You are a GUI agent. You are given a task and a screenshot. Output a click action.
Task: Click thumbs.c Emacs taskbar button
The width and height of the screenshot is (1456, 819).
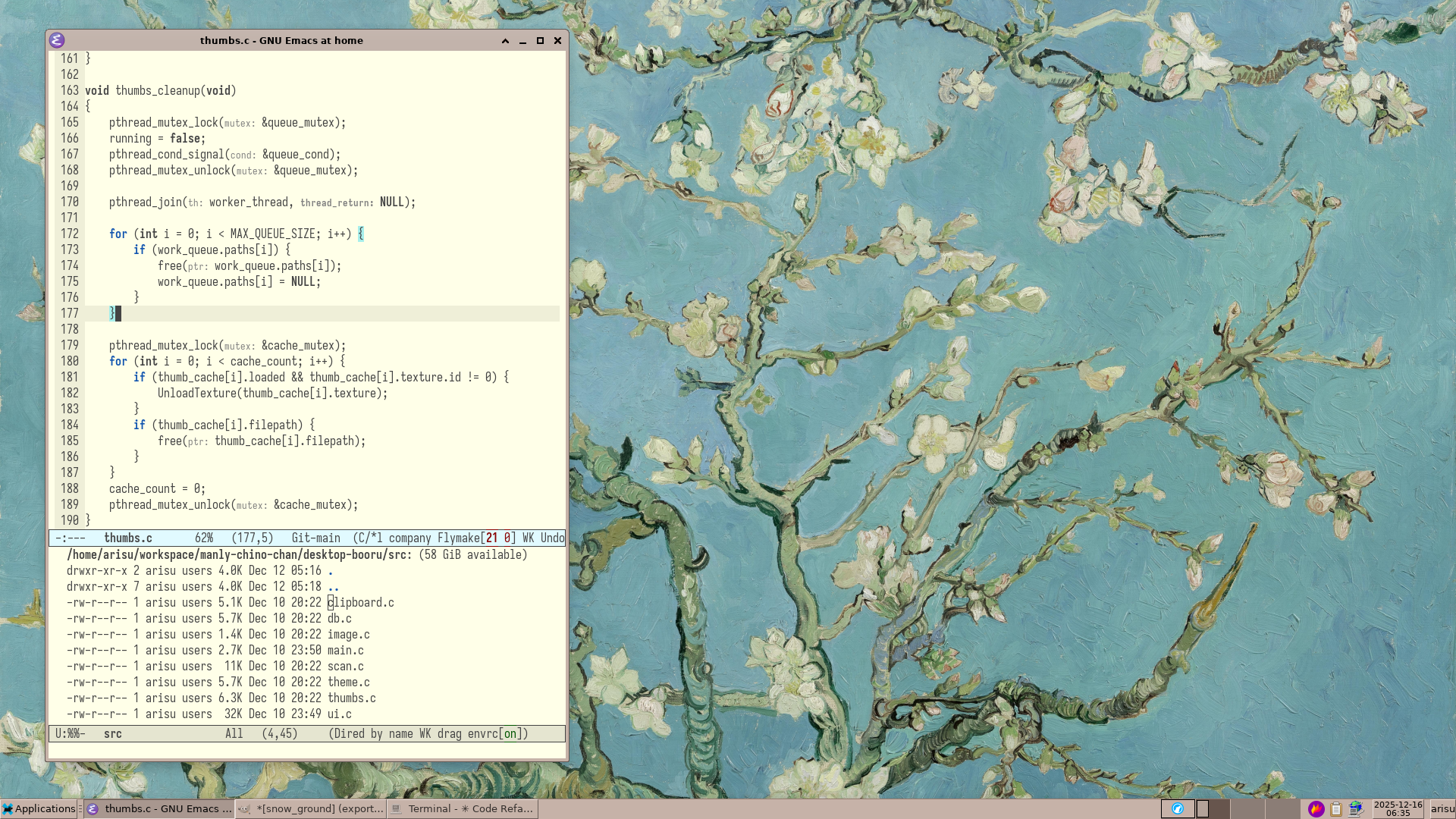click(x=160, y=808)
